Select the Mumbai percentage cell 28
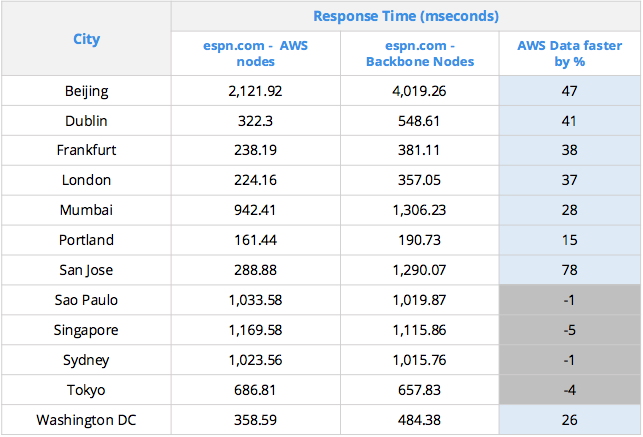 pyautogui.click(x=570, y=210)
